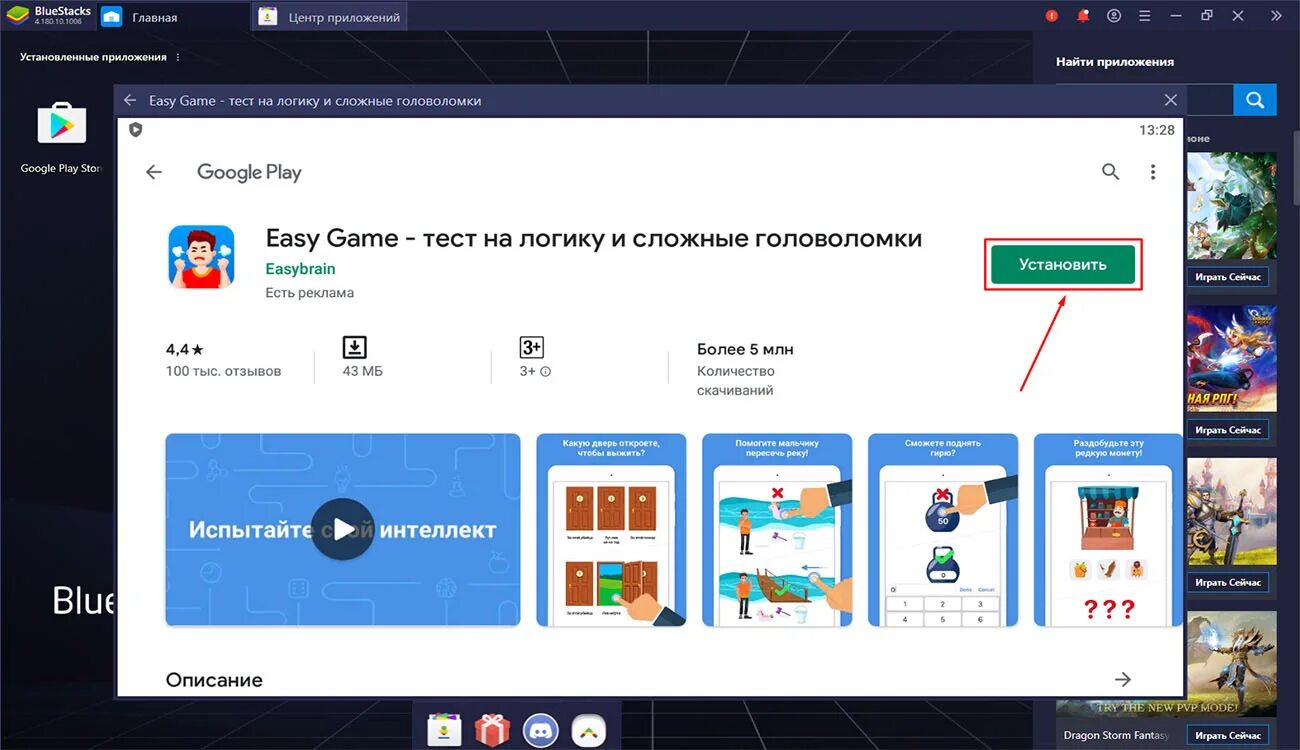Screen dimensions: 1300x750
Task: Open the Помогите мальчику пересечь реку screenshot
Action: pos(777,530)
